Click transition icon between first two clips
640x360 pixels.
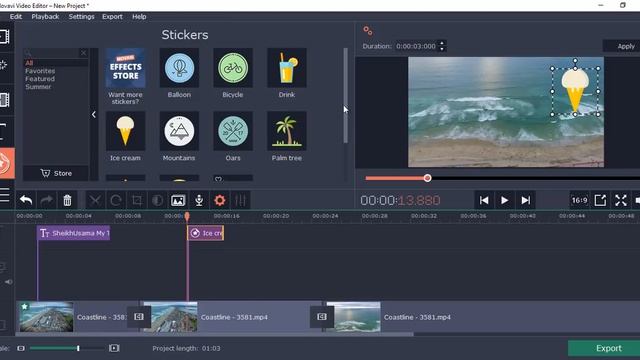(139, 317)
